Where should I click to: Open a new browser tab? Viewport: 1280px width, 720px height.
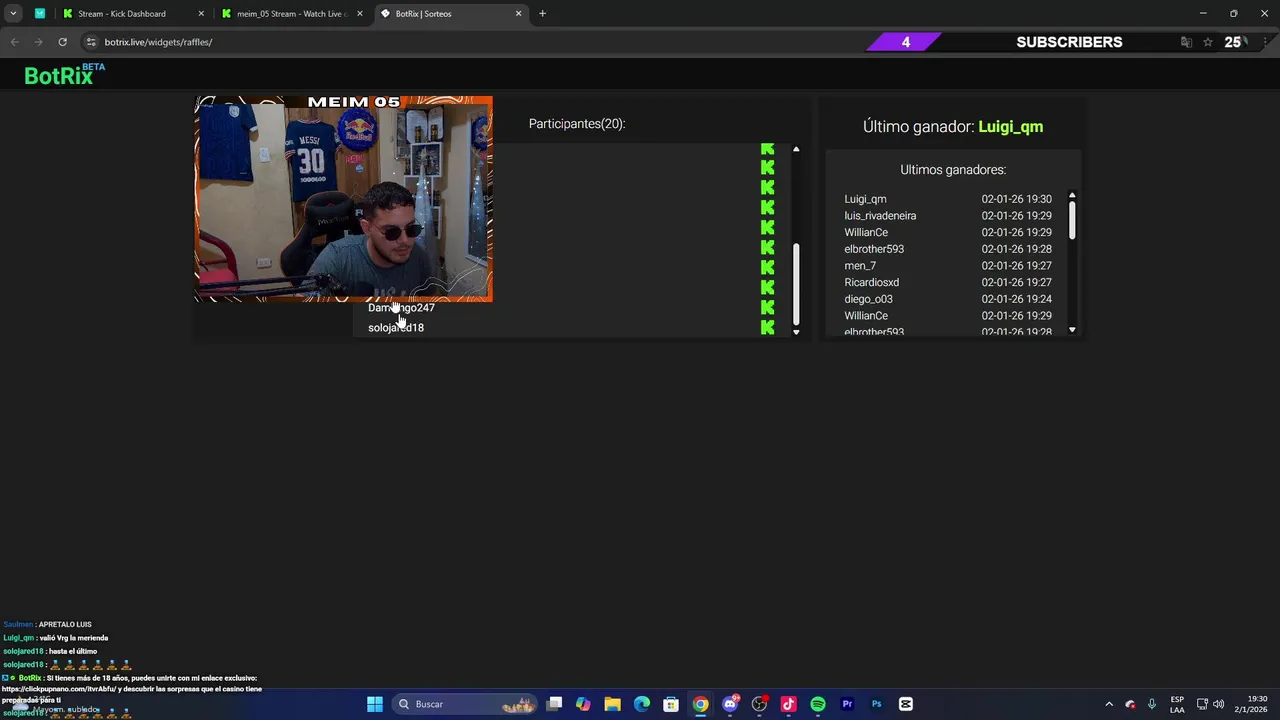[542, 14]
